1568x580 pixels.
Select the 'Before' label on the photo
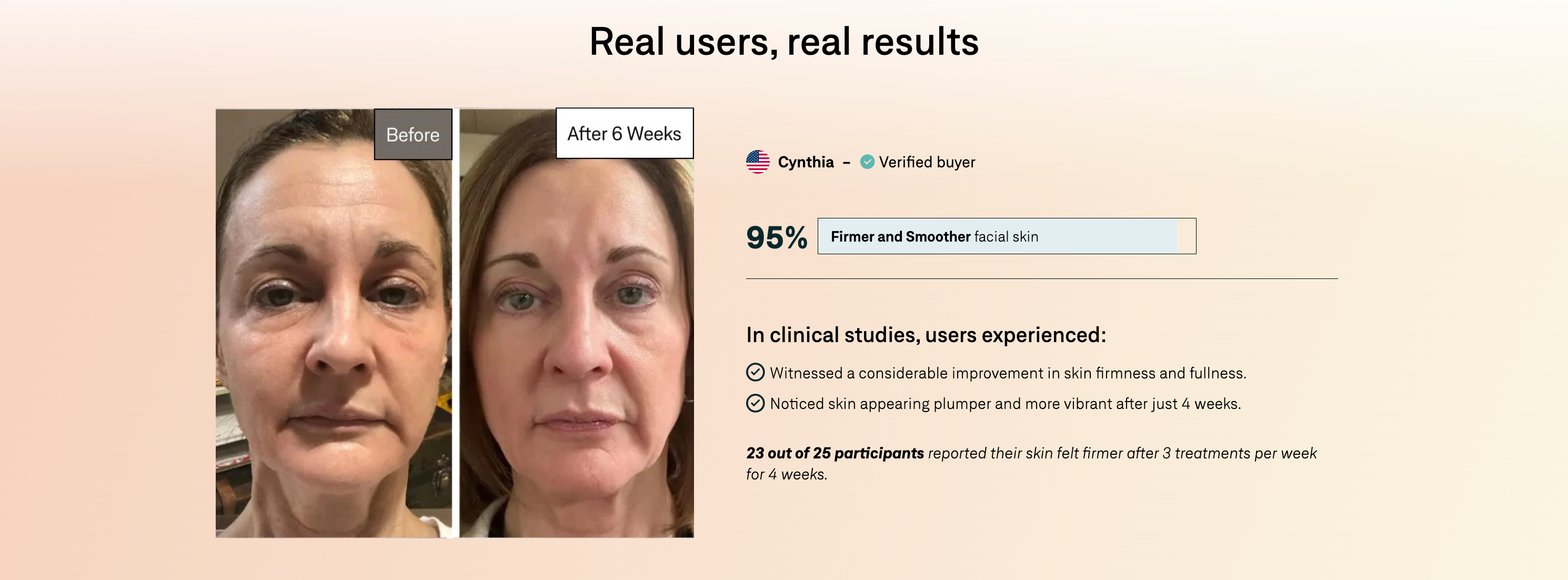tap(413, 135)
